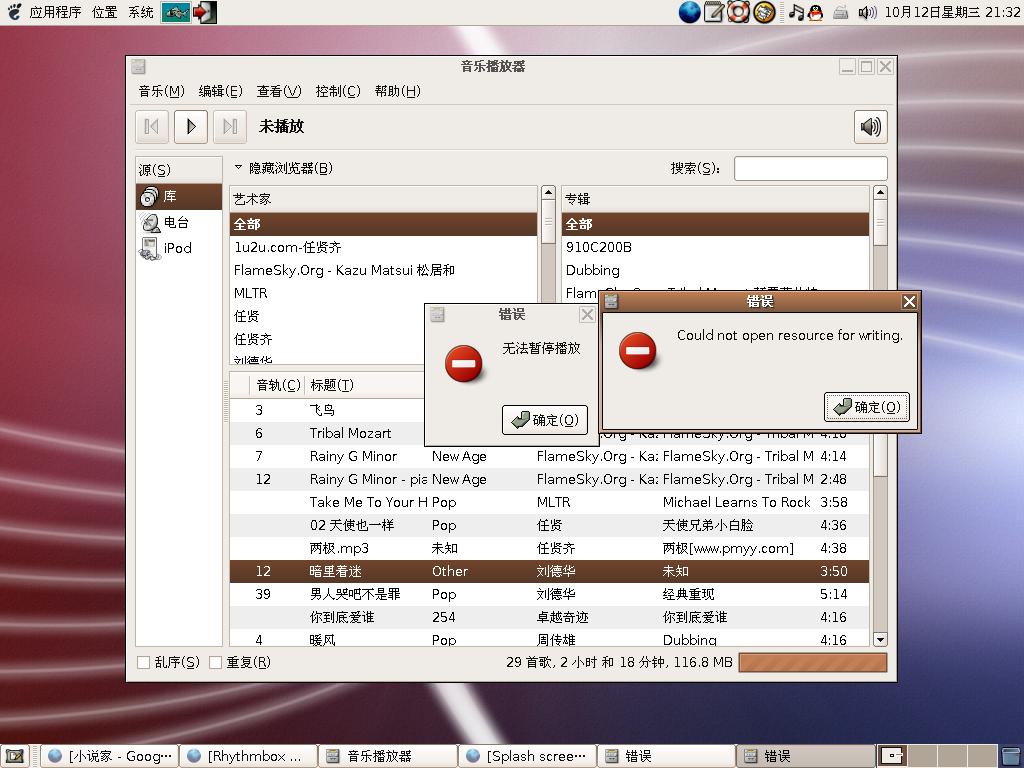This screenshot has width=1024, height=768.
Task: Select the 库 library source
Action: coord(179,197)
